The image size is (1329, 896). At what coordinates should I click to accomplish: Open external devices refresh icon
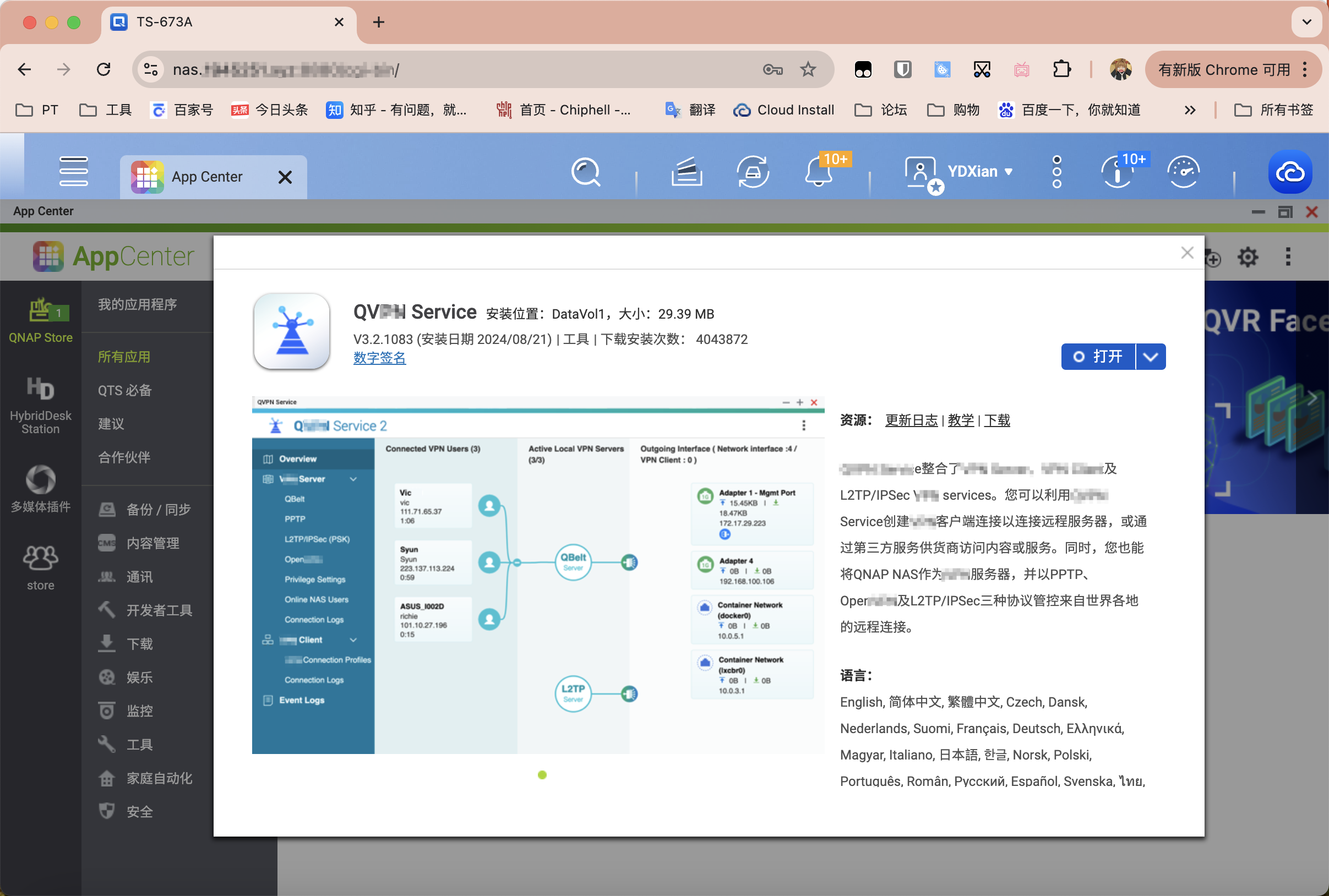click(753, 172)
